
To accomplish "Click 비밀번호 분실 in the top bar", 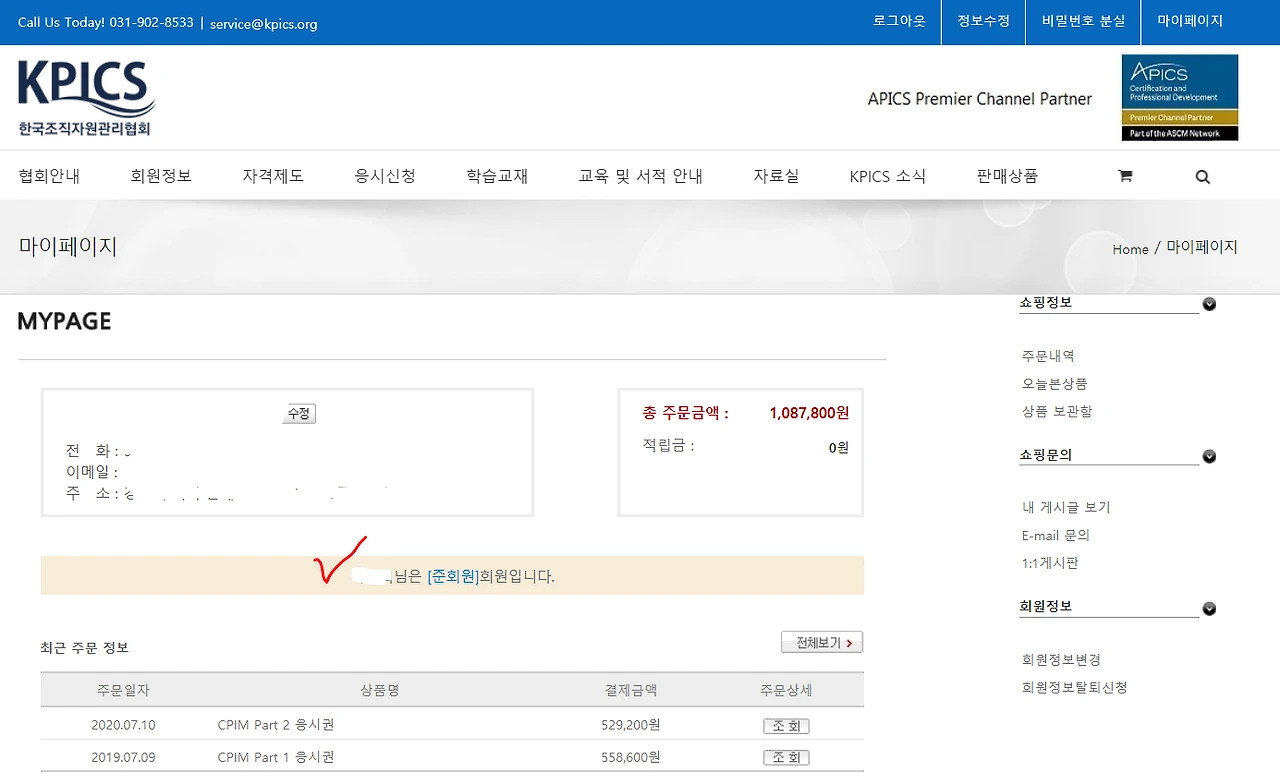I will [1083, 21].
